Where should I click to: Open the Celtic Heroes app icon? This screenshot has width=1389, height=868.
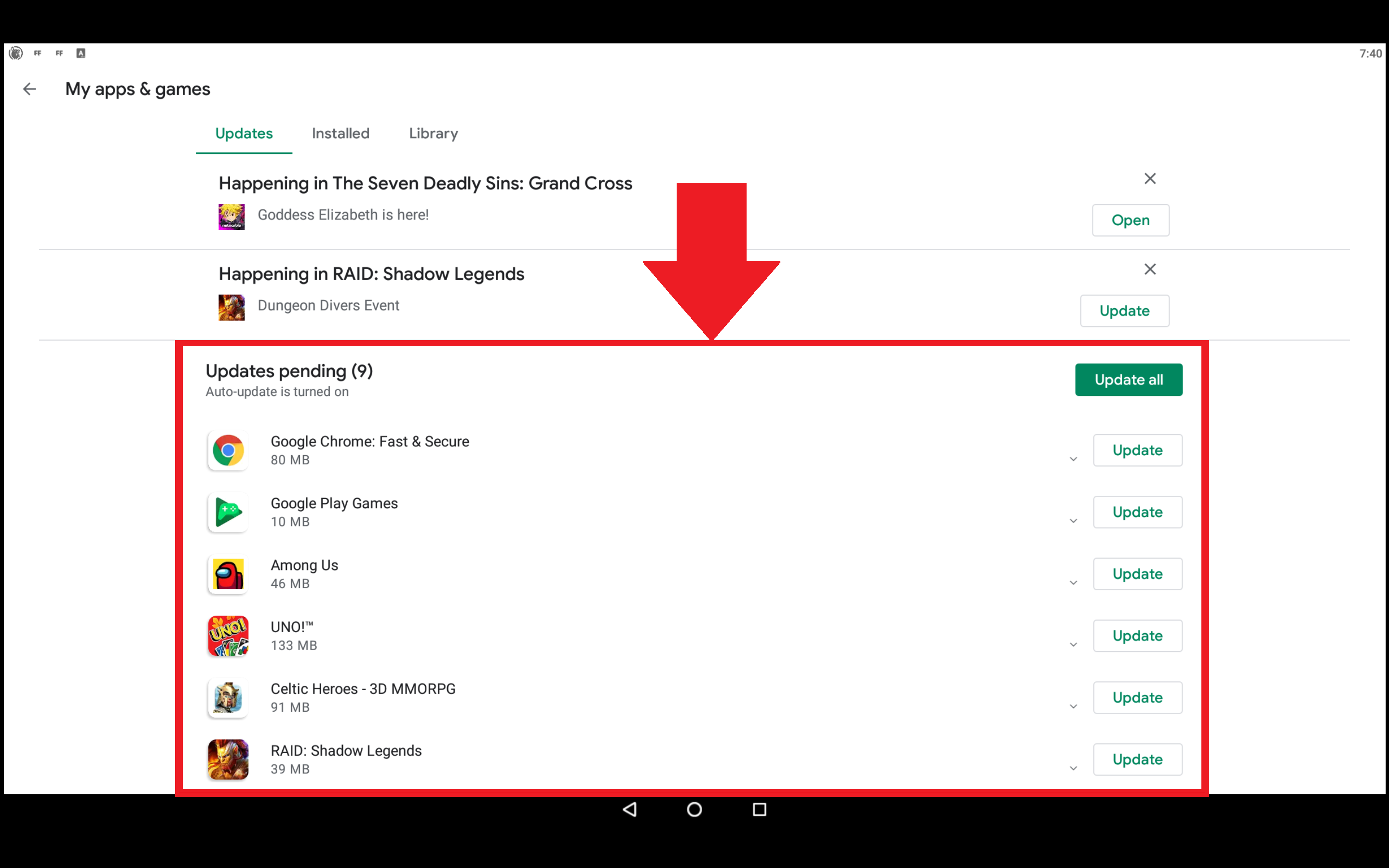coord(228,698)
